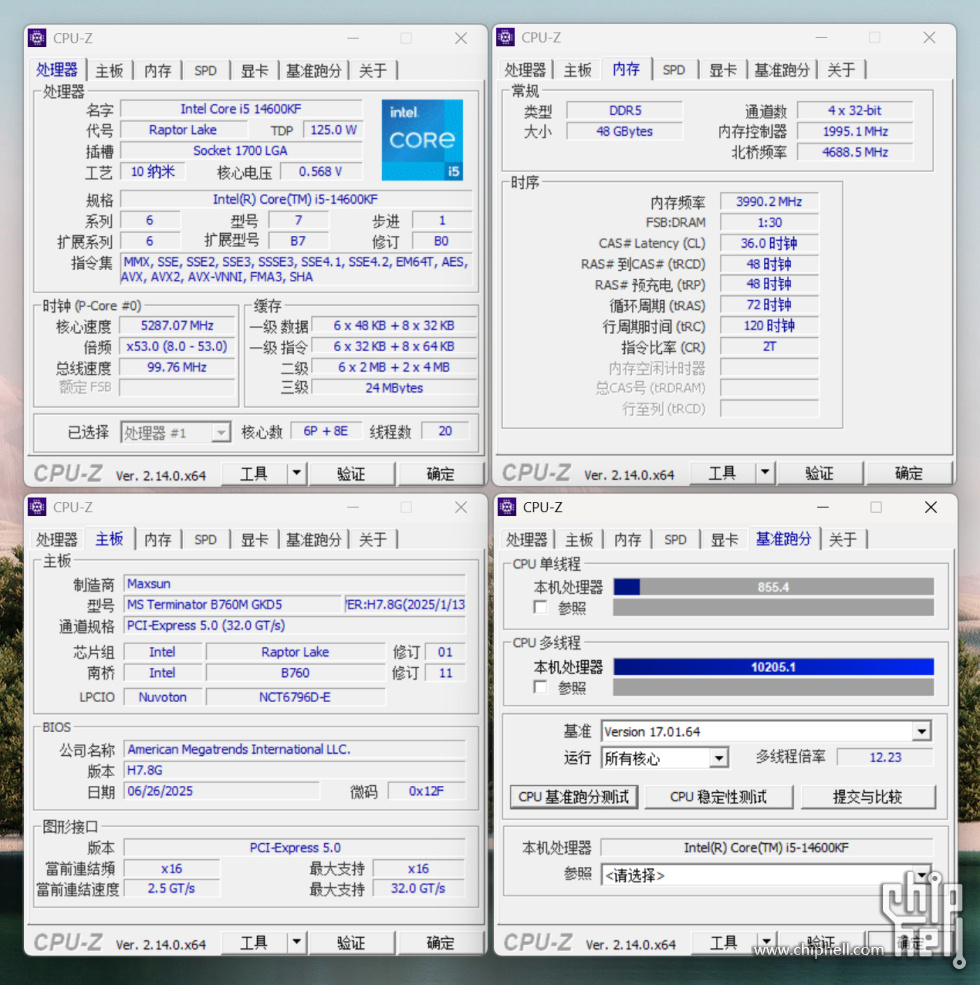The image size is (980, 985).
Task: Click the 确定 button in the mainboard window
Action: (440, 942)
